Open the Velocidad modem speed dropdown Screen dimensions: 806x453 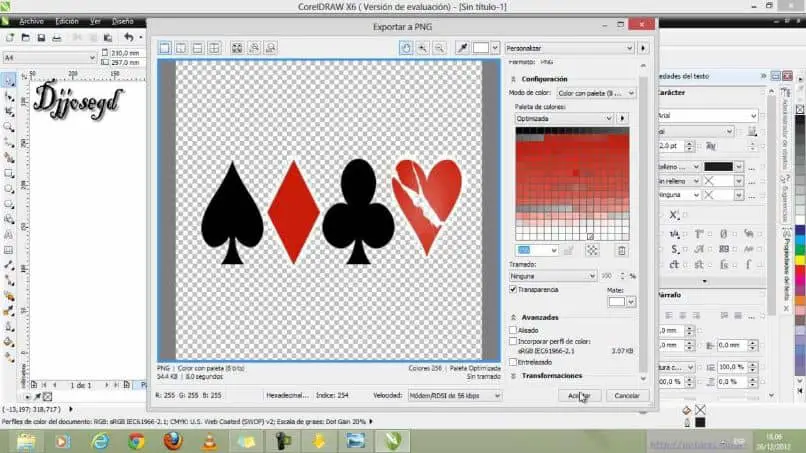coord(454,395)
